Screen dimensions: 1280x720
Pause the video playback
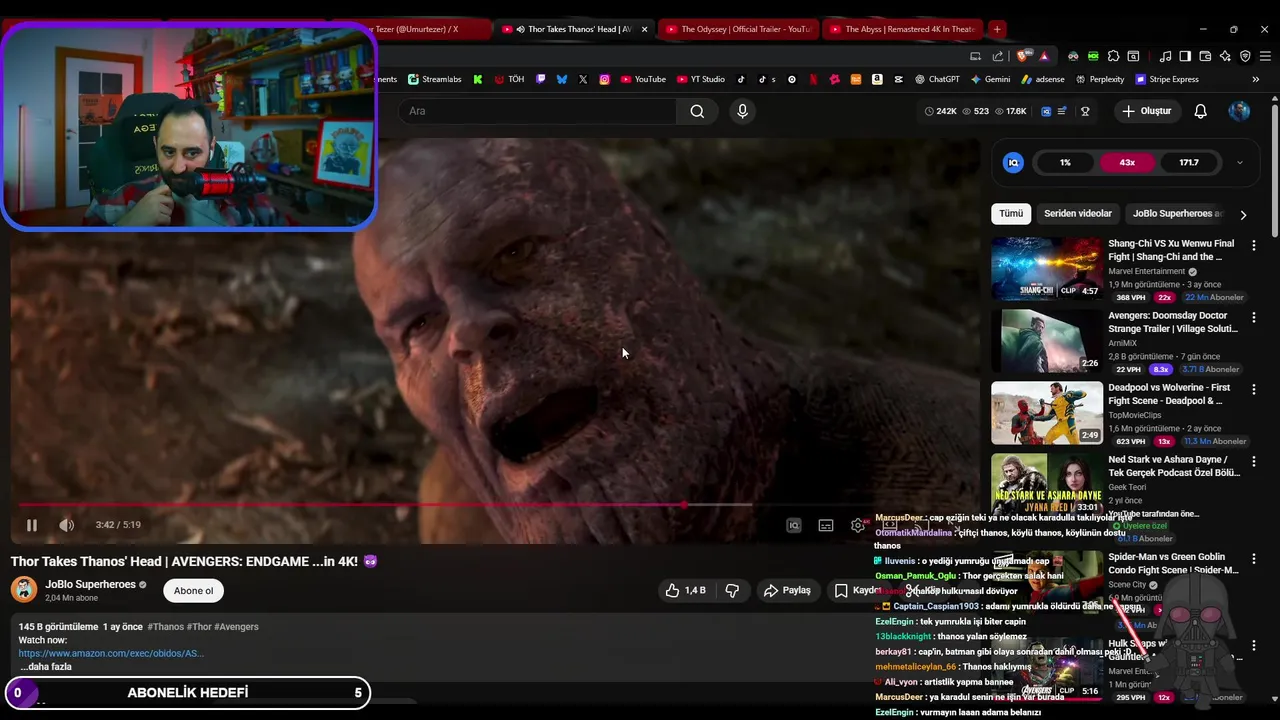click(x=31, y=525)
